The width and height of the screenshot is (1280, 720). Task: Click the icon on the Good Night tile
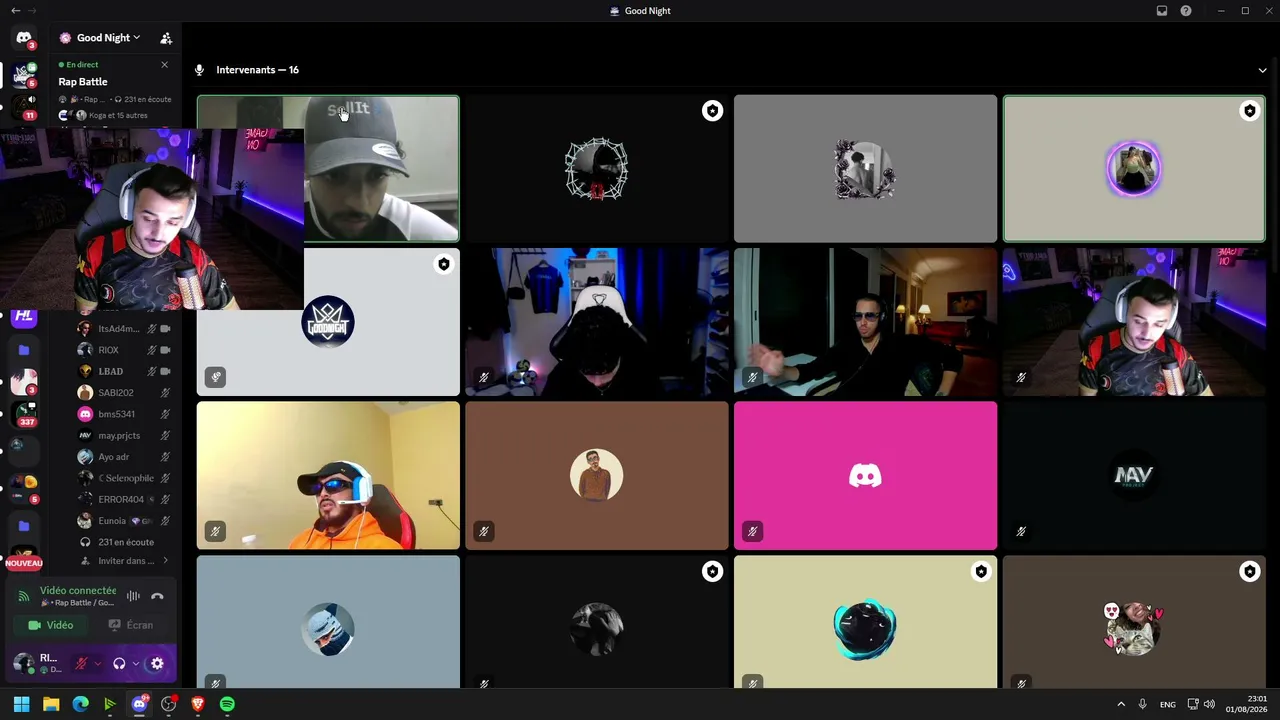point(215,377)
